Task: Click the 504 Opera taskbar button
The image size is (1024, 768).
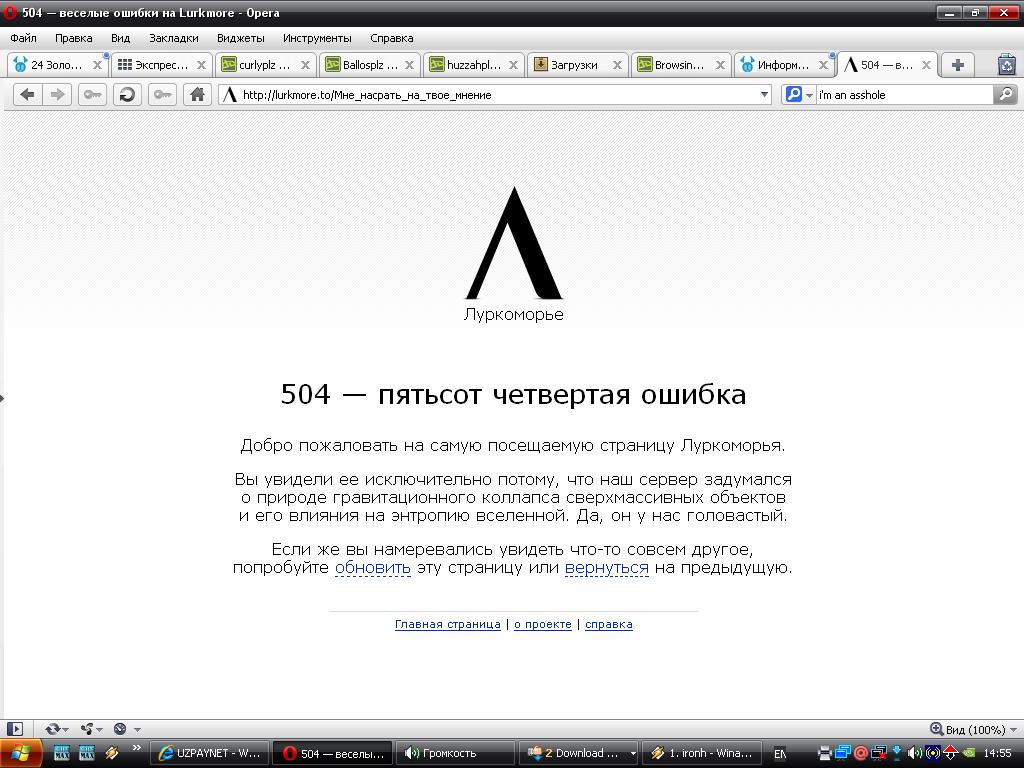Action: click(x=332, y=753)
